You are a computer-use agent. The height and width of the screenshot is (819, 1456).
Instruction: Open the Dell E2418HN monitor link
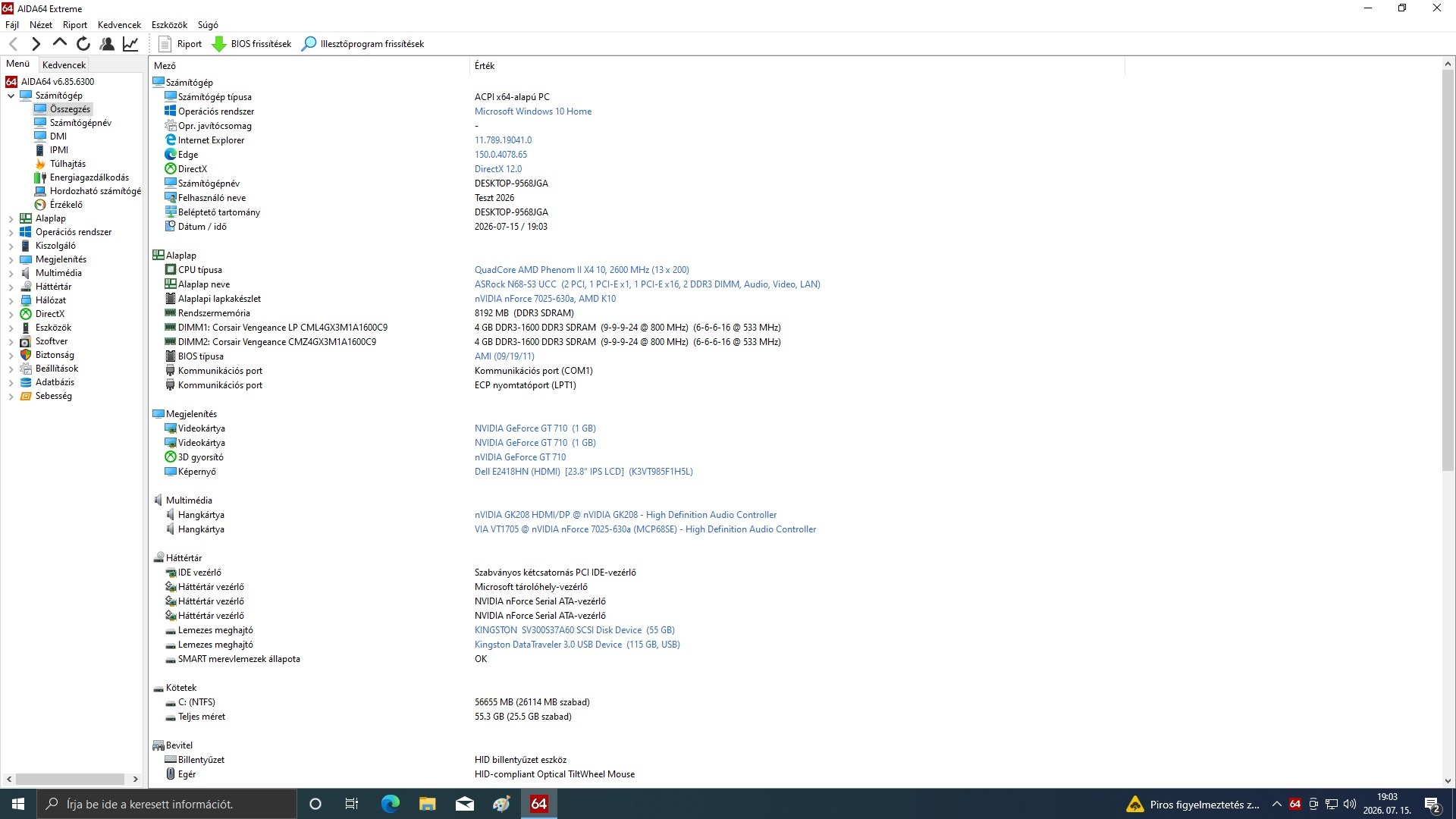point(584,472)
